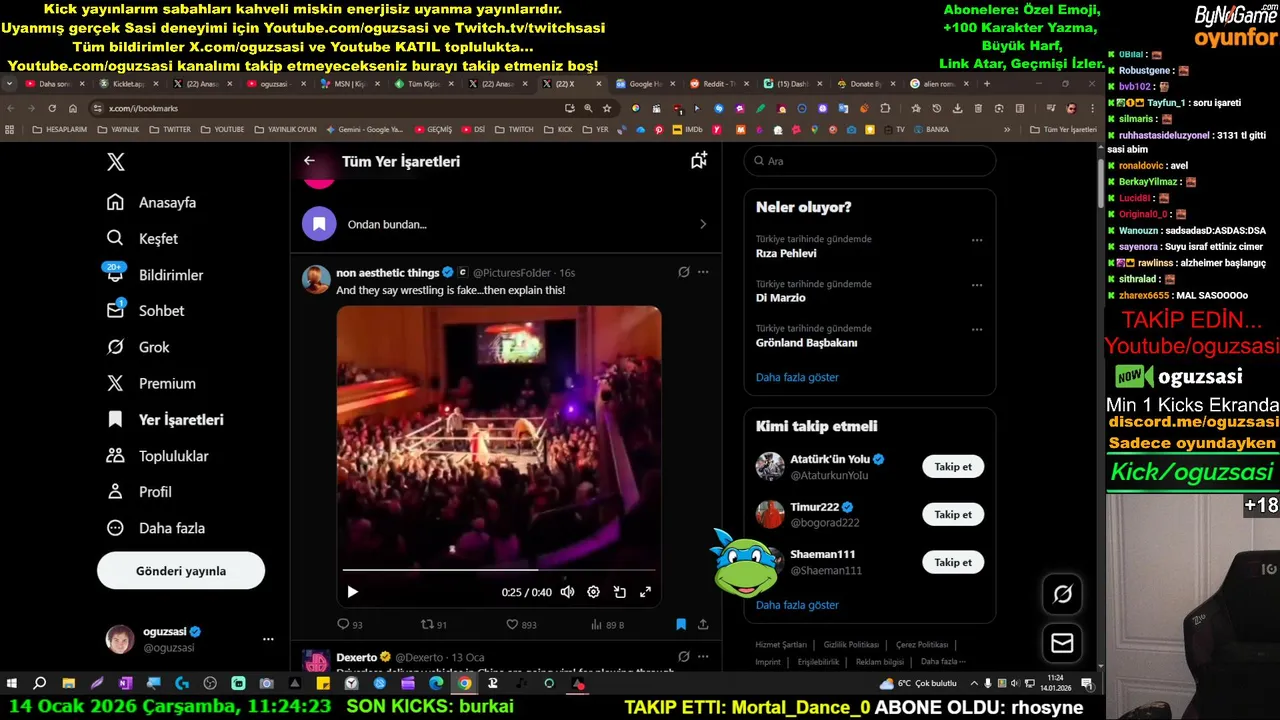1280x720 pixels.
Task: Open the weather widget showing 6°C Çok bulutlu
Action: click(x=918, y=684)
